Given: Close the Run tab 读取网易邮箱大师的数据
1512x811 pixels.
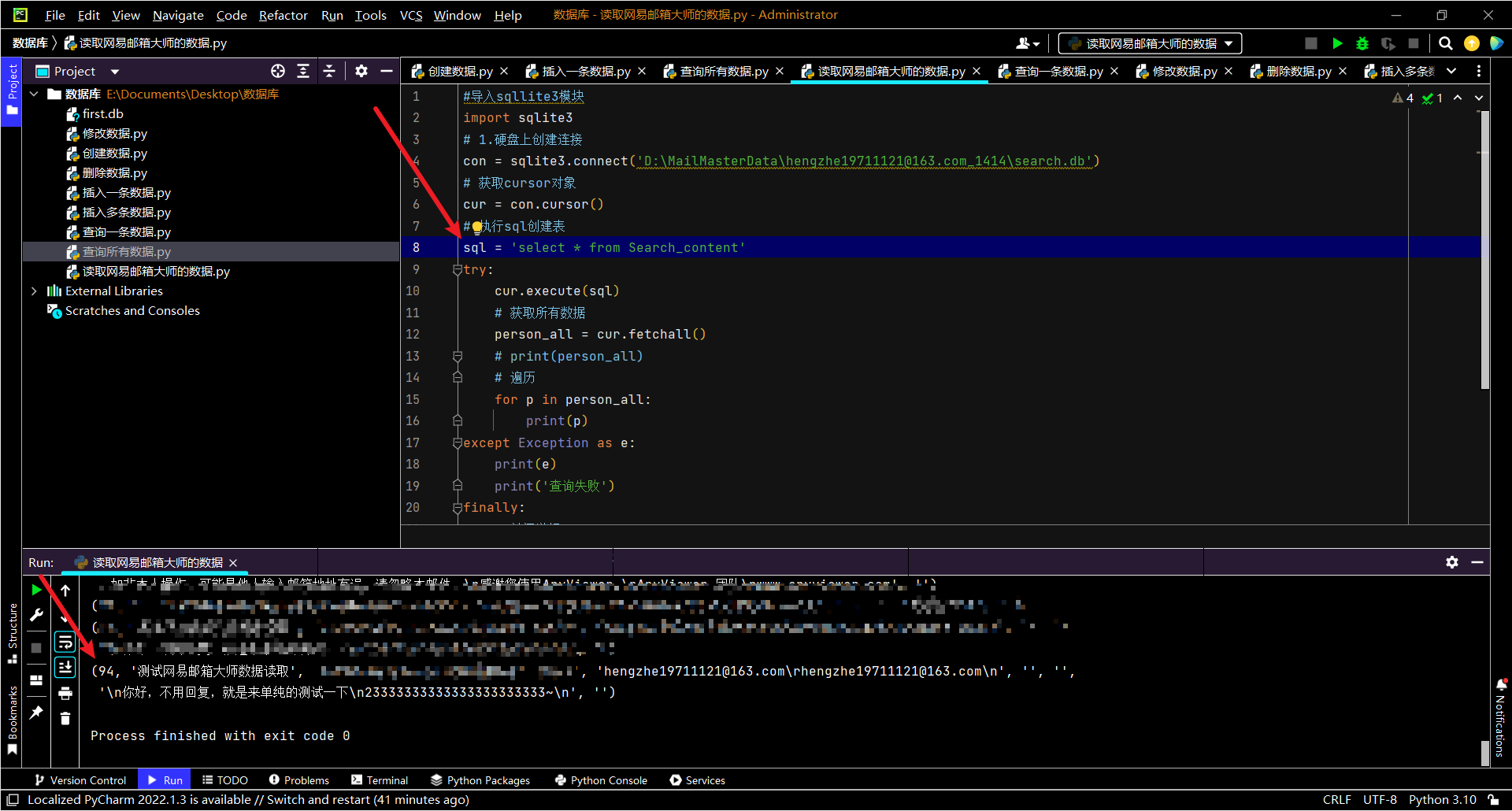Looking at the screenshot, I should pos(233,563).
